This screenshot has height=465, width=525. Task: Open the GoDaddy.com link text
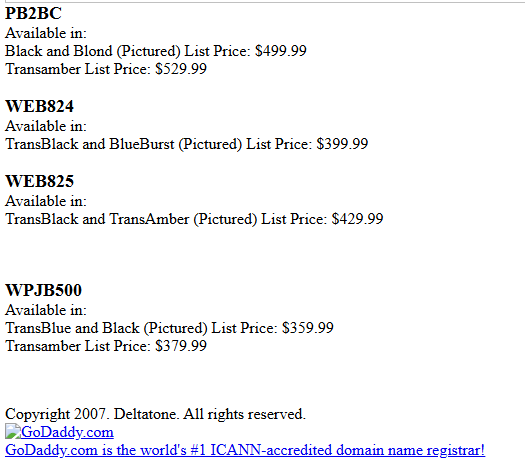point(67,432)
